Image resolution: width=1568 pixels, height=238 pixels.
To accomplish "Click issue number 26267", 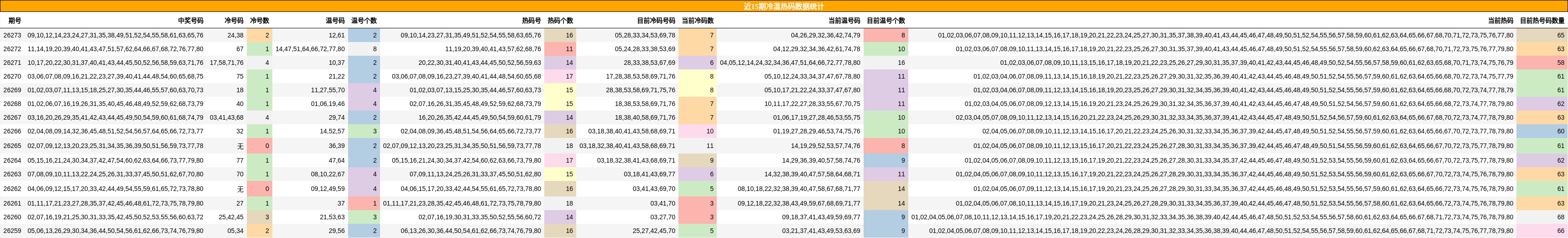I will (12, 117).
